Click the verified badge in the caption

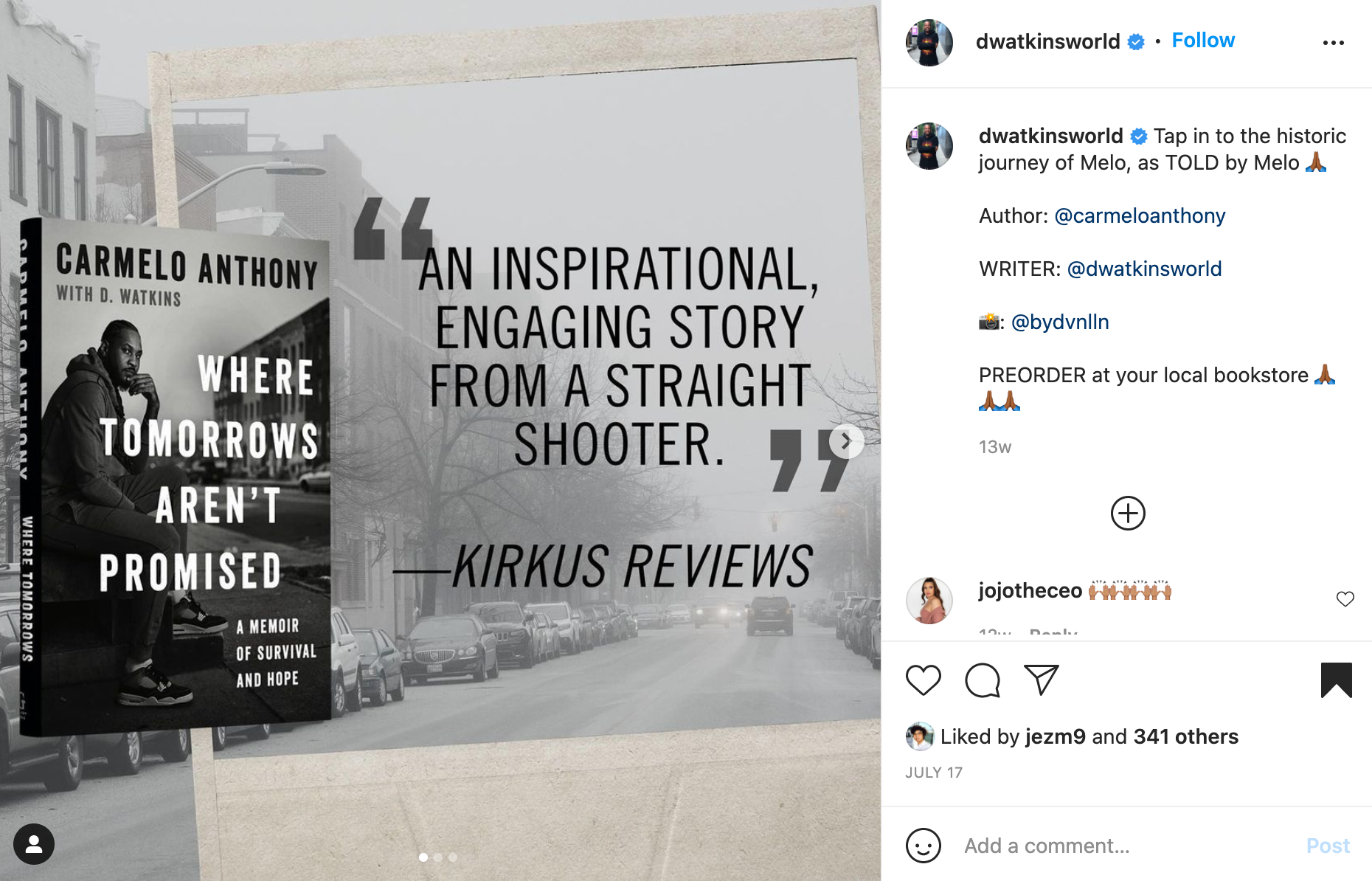[x=1139, y=137]
